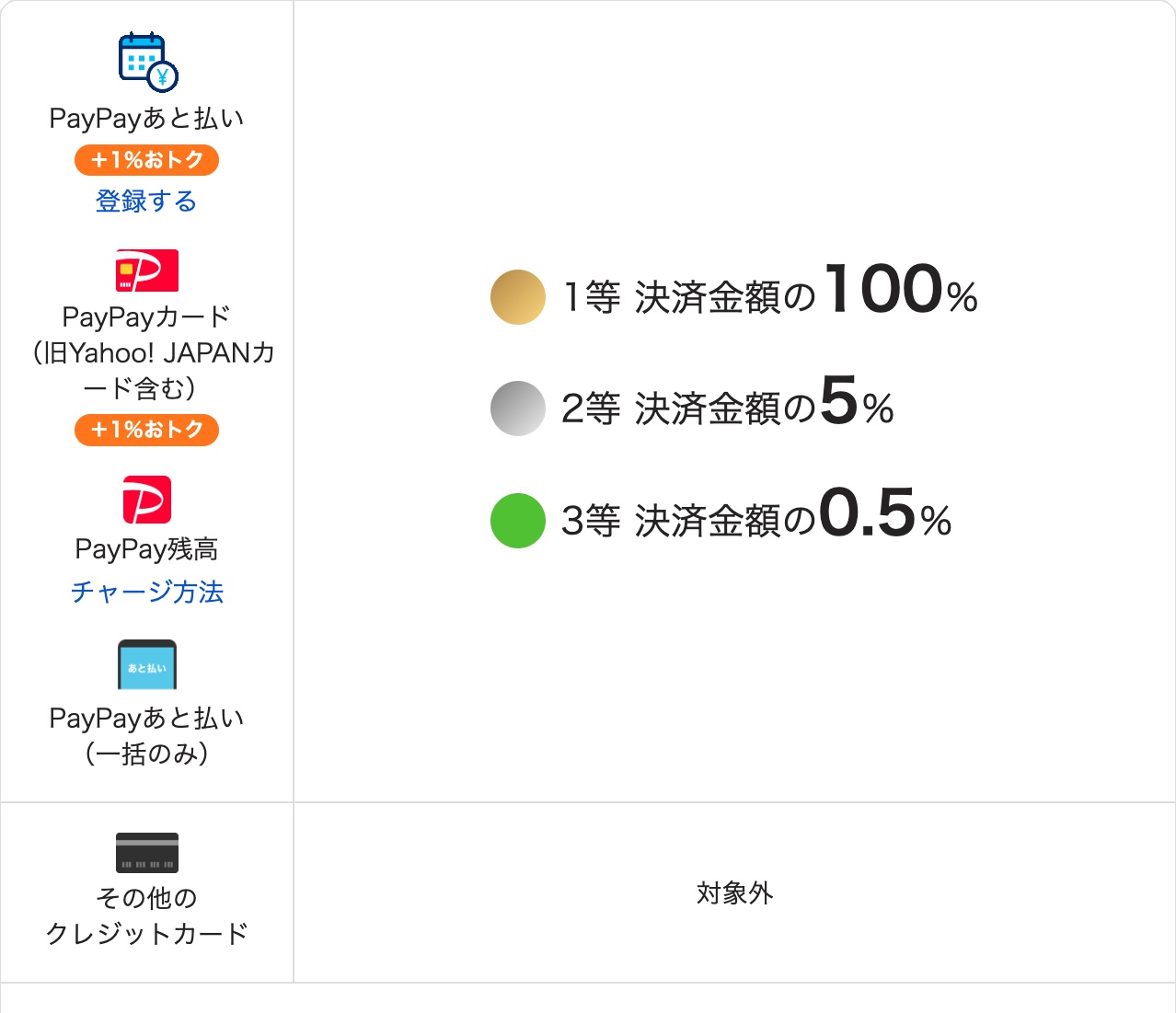Click the silver 2等 medal circle

click(518, 409)
